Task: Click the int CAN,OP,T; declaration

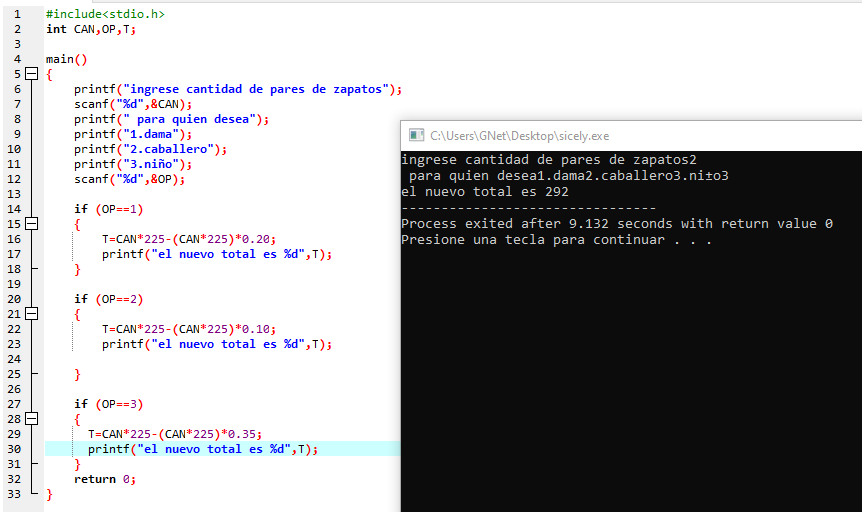Action: 91,29
